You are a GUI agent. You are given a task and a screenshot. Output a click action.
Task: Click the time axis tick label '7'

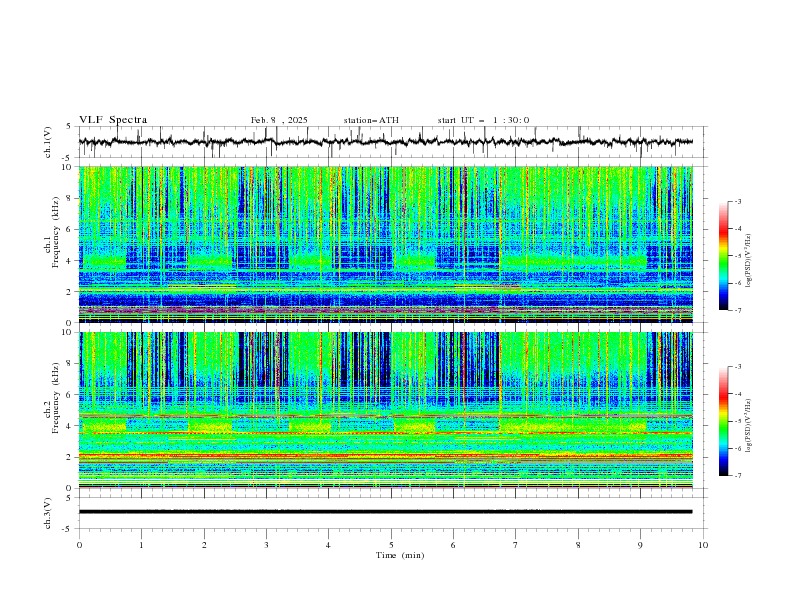[516, 545]
